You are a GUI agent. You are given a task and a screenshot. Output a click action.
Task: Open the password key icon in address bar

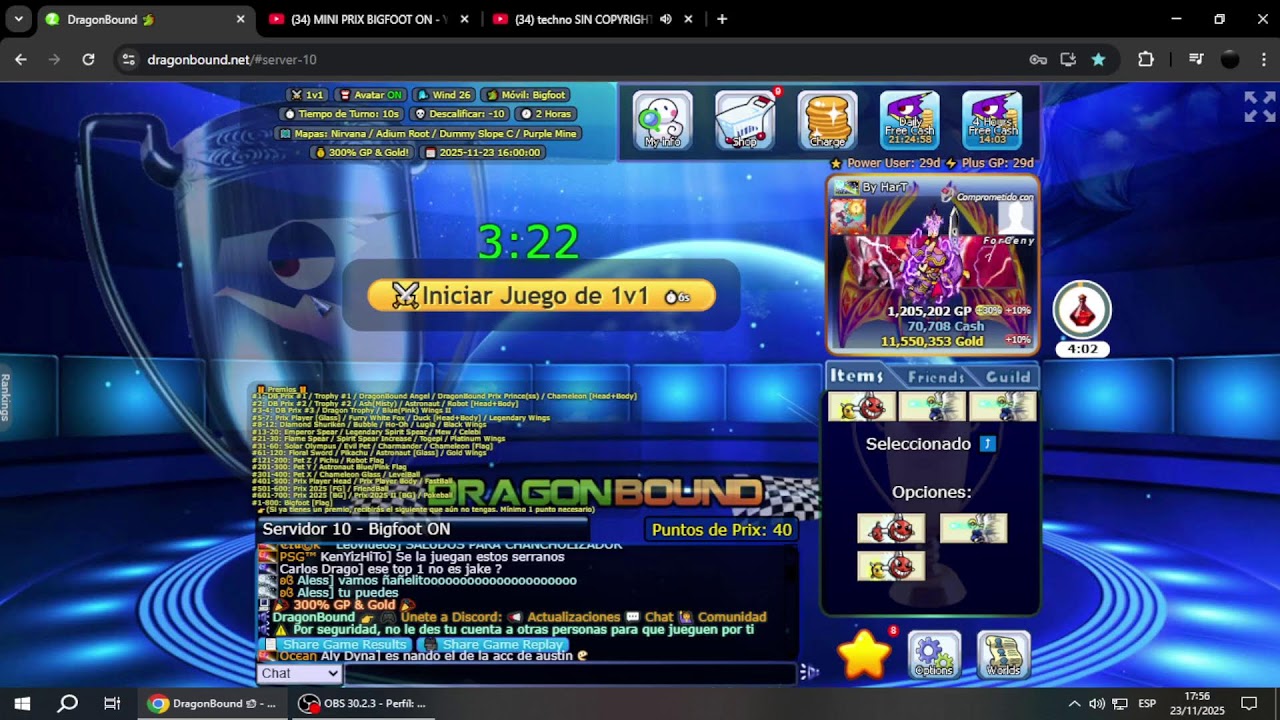(x=1038, y=60)
